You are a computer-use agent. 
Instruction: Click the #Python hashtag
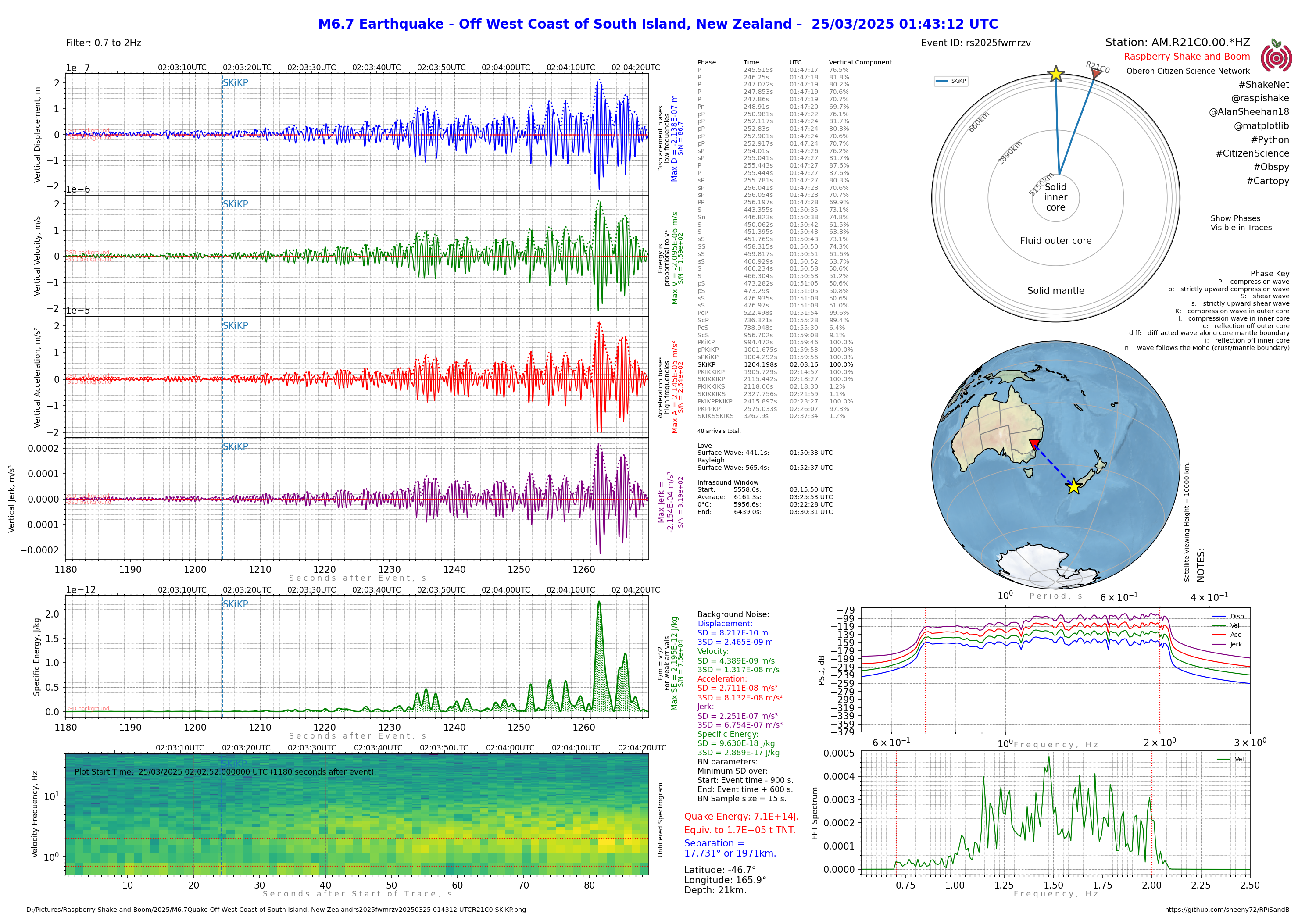coord(1270,139)
